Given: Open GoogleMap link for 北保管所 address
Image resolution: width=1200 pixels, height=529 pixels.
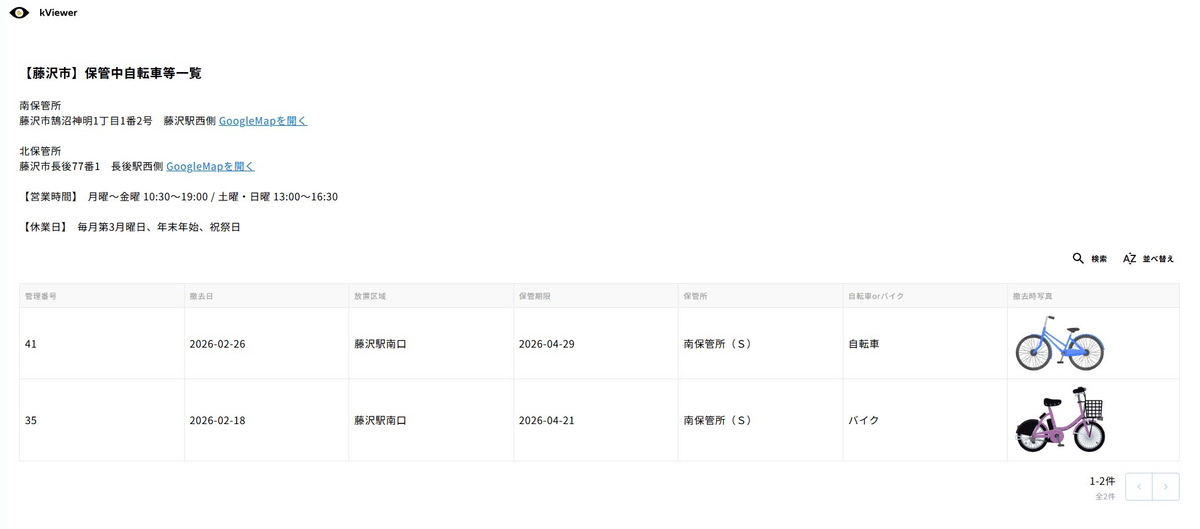Looking at the screenshot, I should pos(210,167).
